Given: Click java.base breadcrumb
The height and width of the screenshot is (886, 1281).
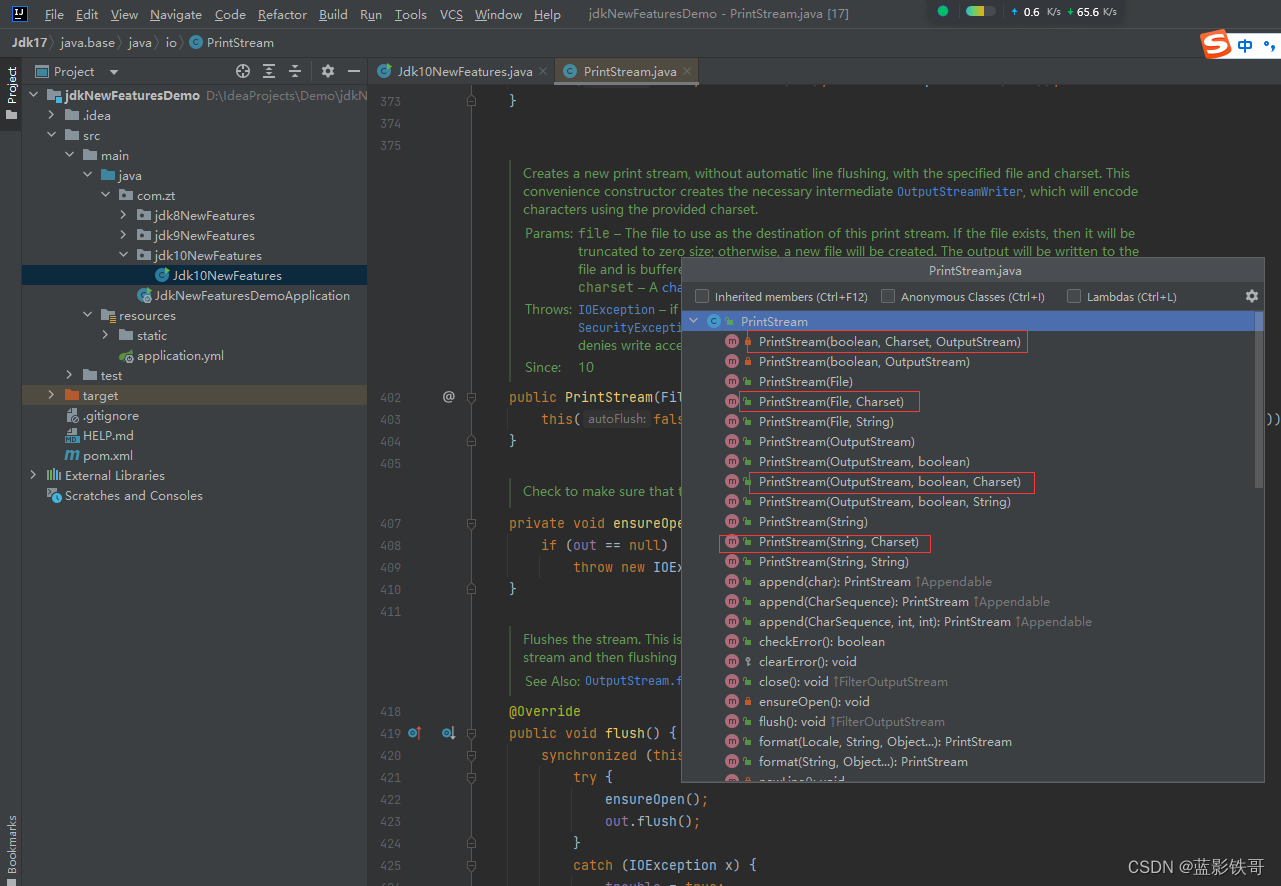Looking at the screenshot, I should pyautogui.click(x=87, y=42).
